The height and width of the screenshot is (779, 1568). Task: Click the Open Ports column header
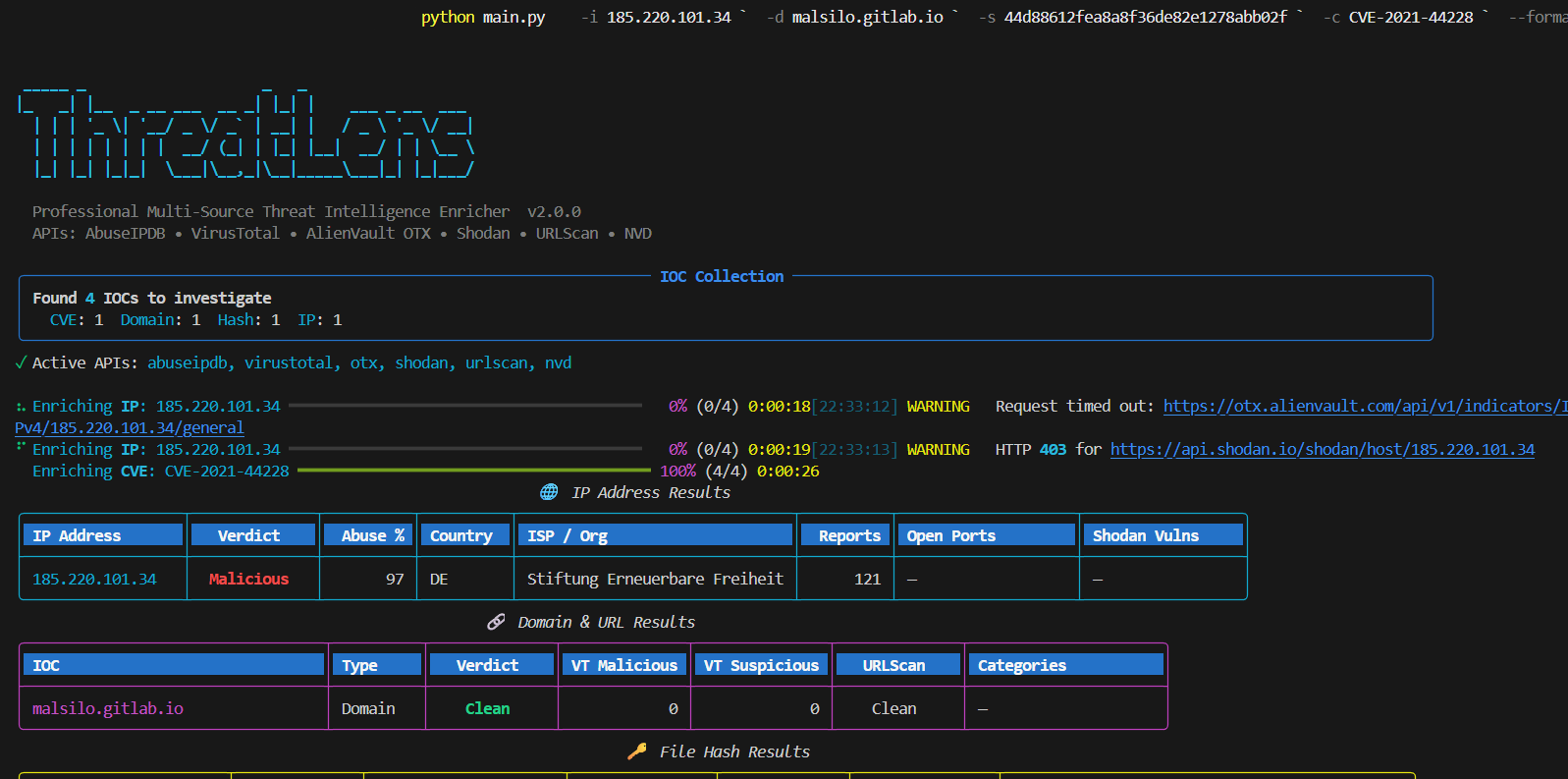pyautogui.click(x=987, y=535)
